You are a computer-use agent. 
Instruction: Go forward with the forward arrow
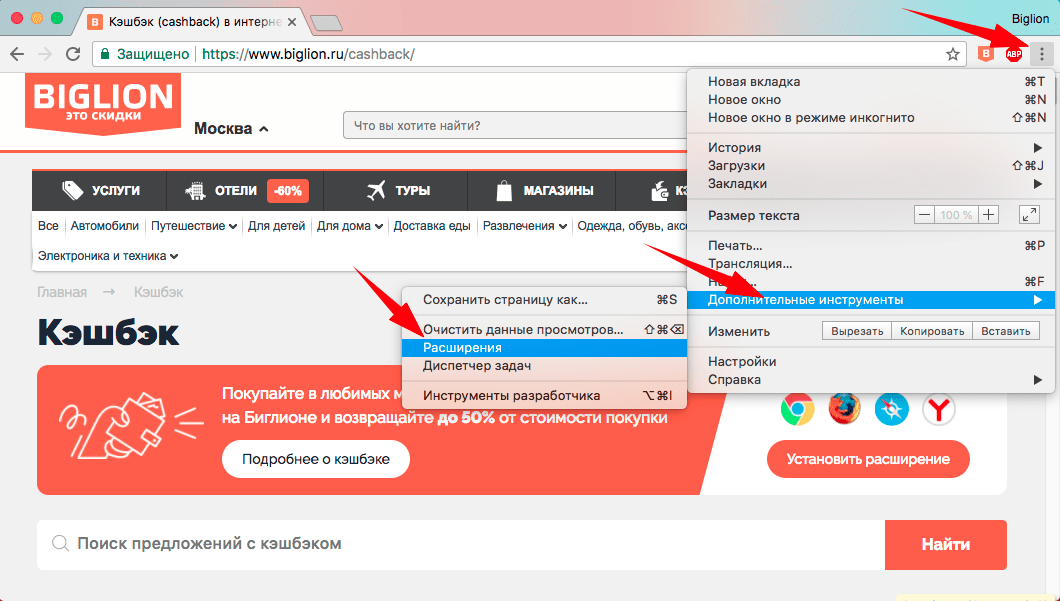point(45,54)
